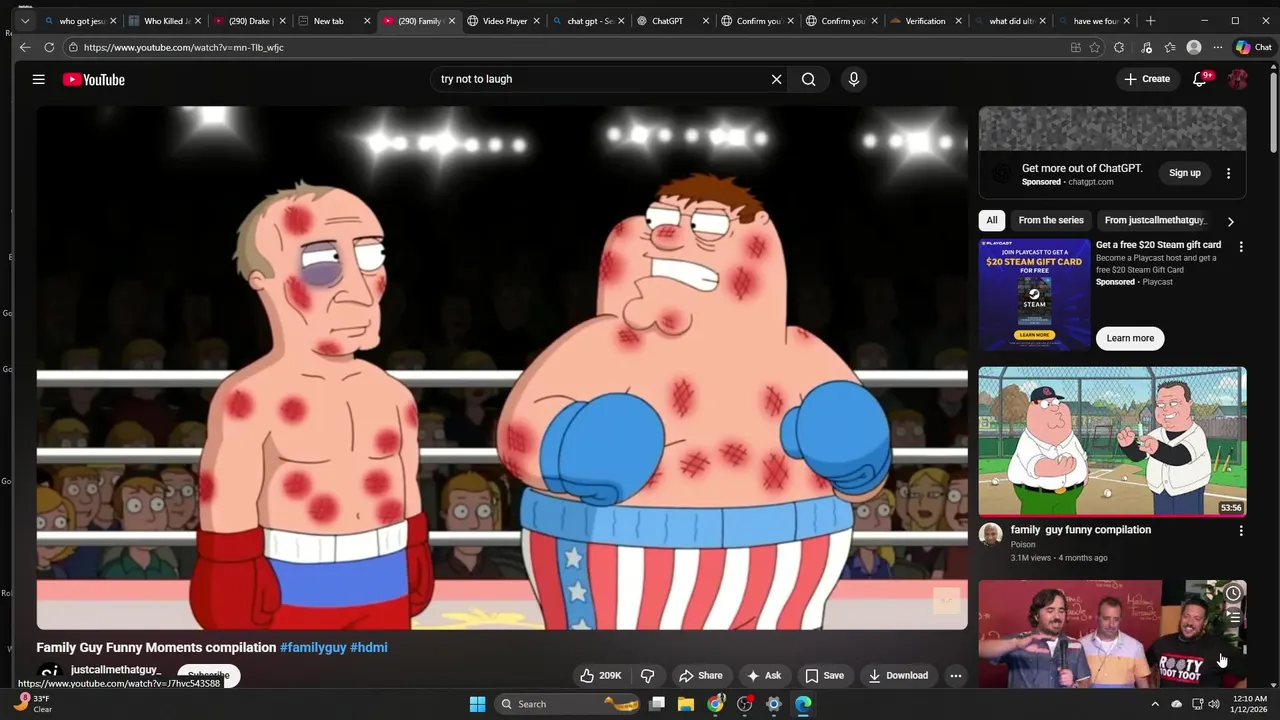1280x720 pixels.
Task: Open the taskbar clock showing 12:10 AM
Action: click(x=1250, y=704)
